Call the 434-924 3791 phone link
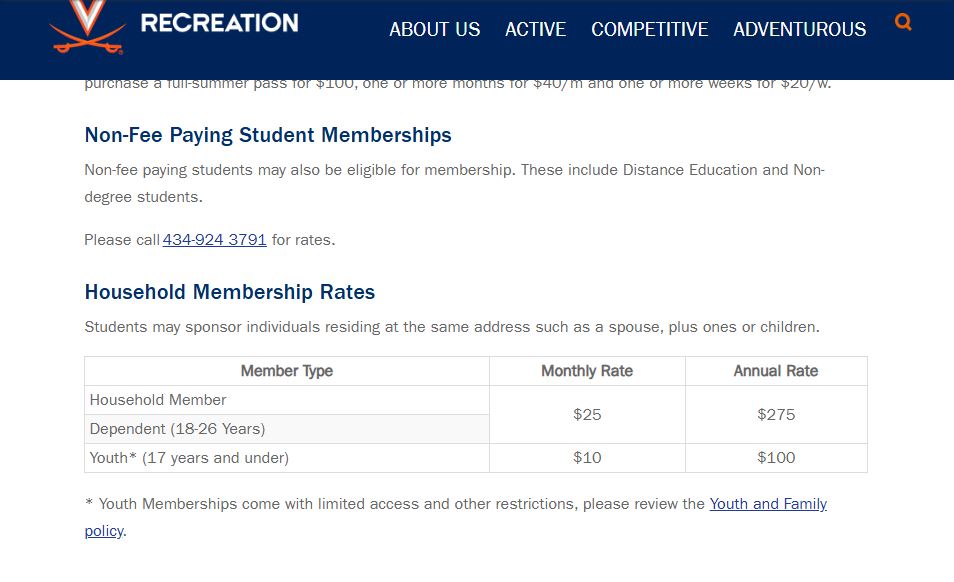The image size is (954, 582). [x=214, y=240]
